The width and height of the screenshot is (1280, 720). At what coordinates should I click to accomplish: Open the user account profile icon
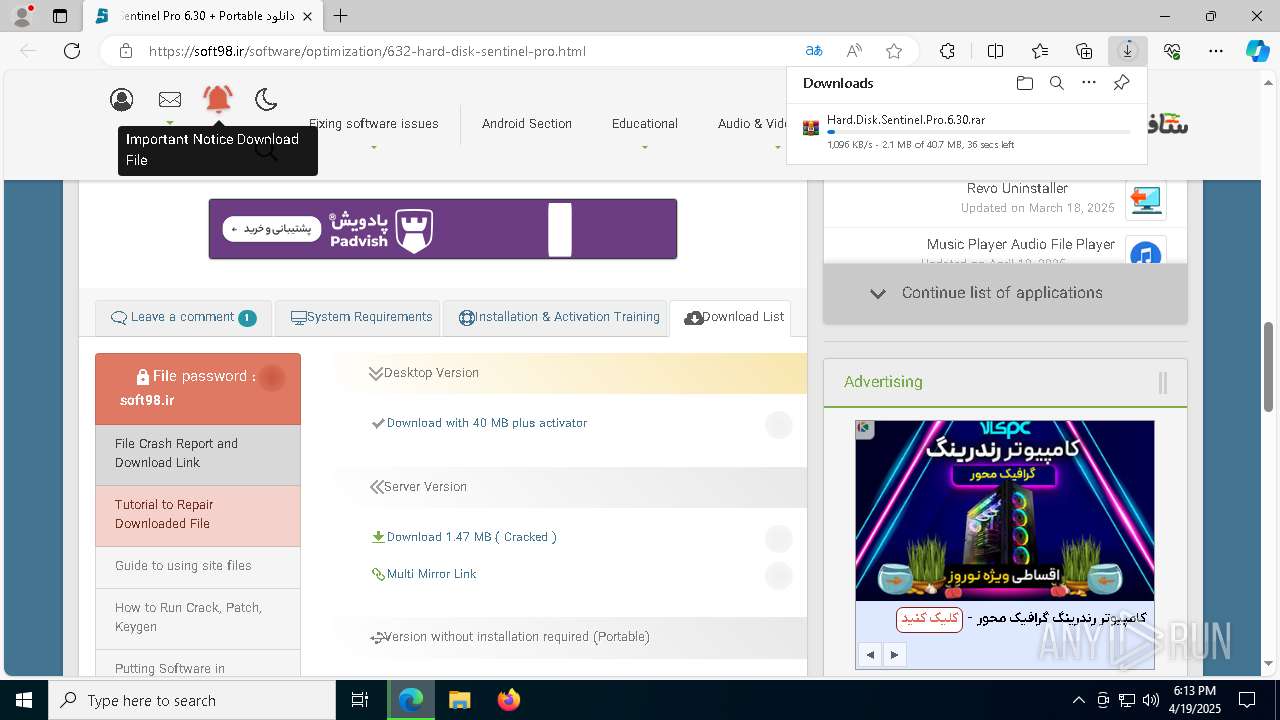[x=122, y=99]
